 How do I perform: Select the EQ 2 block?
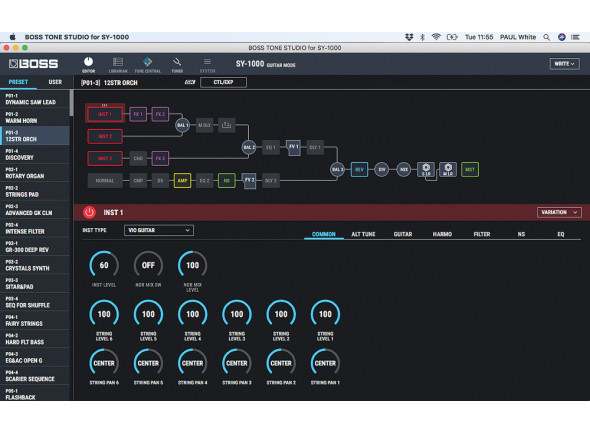point(204,181)
